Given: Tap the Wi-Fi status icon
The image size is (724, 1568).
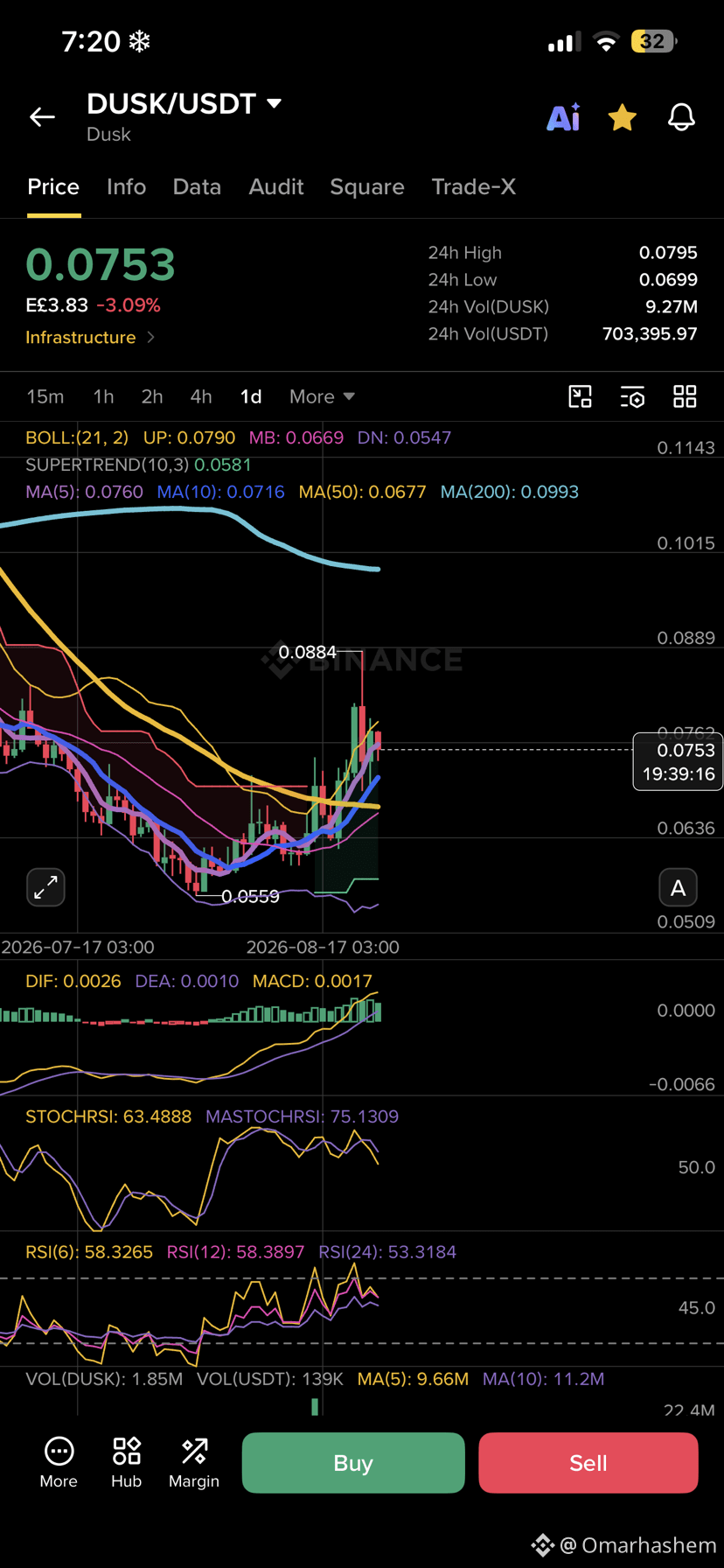Looking at the screenshot, I should [x=605, y=41].
